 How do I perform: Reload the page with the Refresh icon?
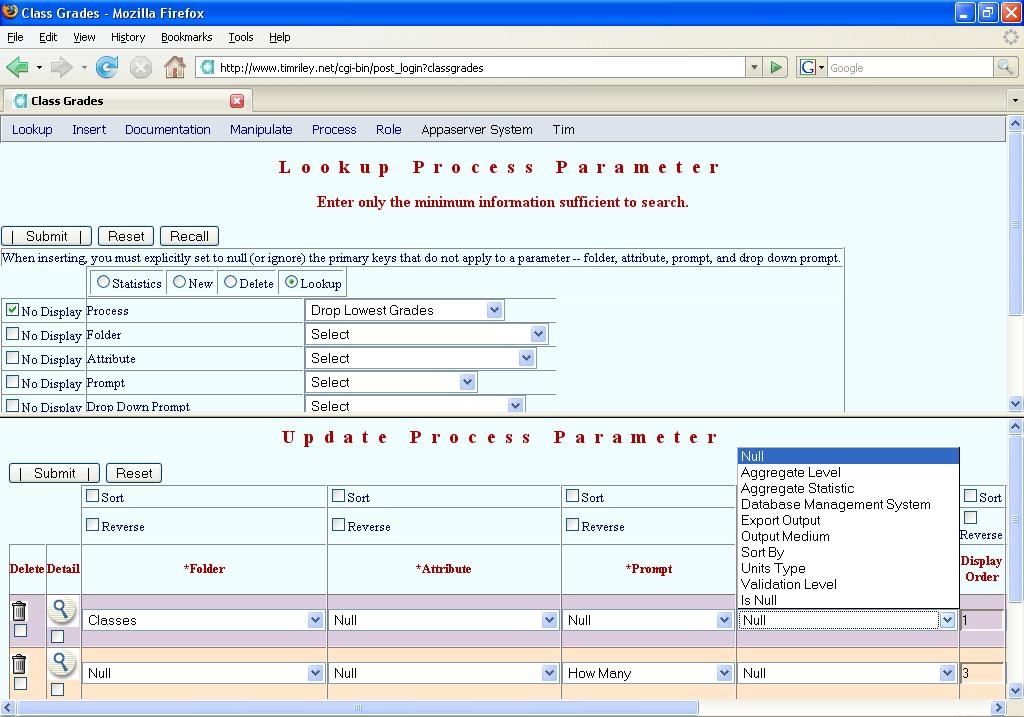pyautogui.click(x=106, y=67)
